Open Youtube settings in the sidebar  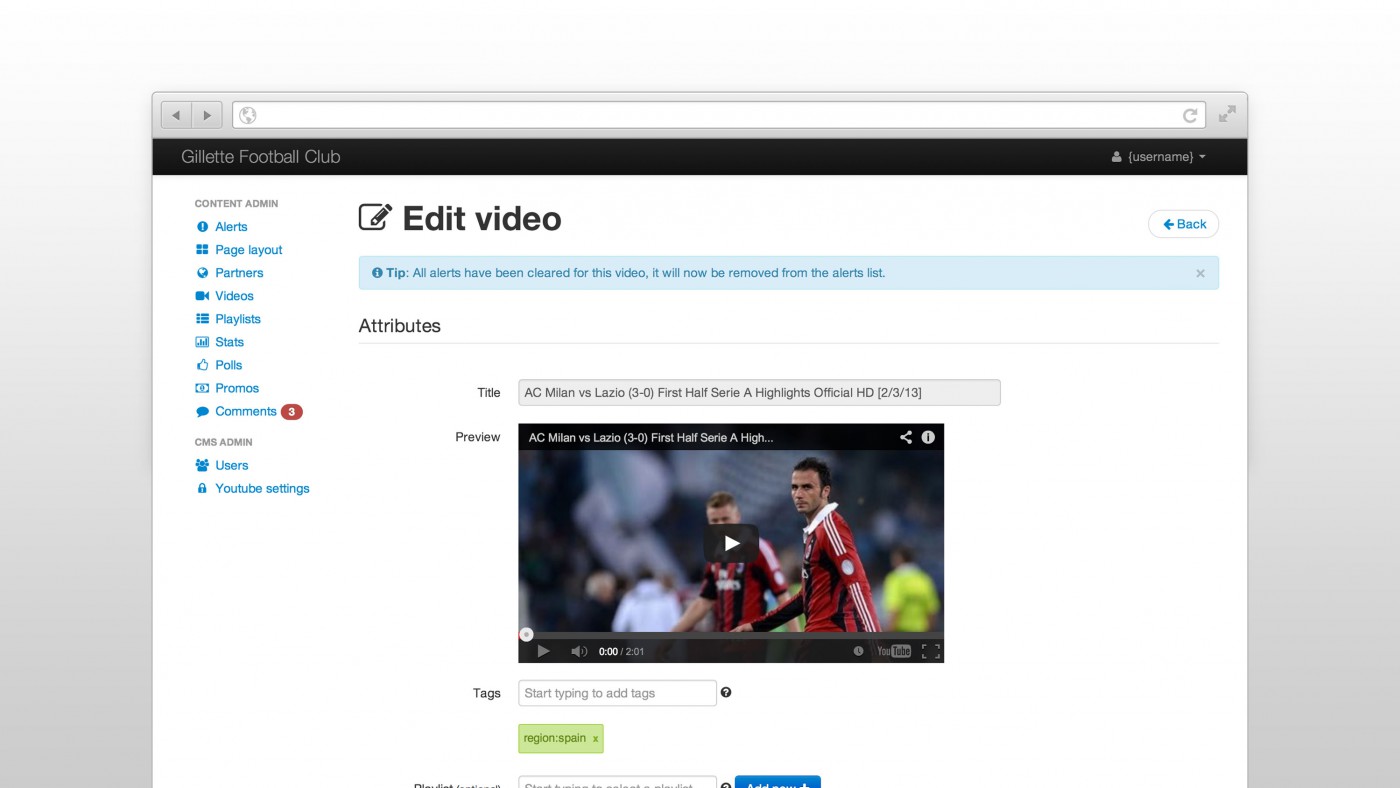tap(262, 488)
